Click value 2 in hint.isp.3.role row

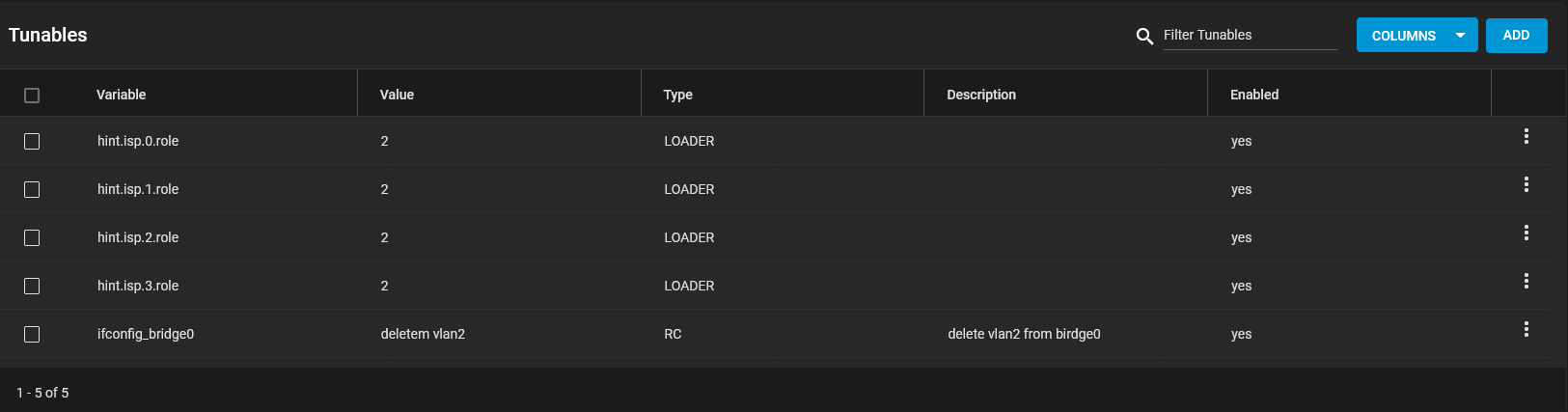click(384, 286)
